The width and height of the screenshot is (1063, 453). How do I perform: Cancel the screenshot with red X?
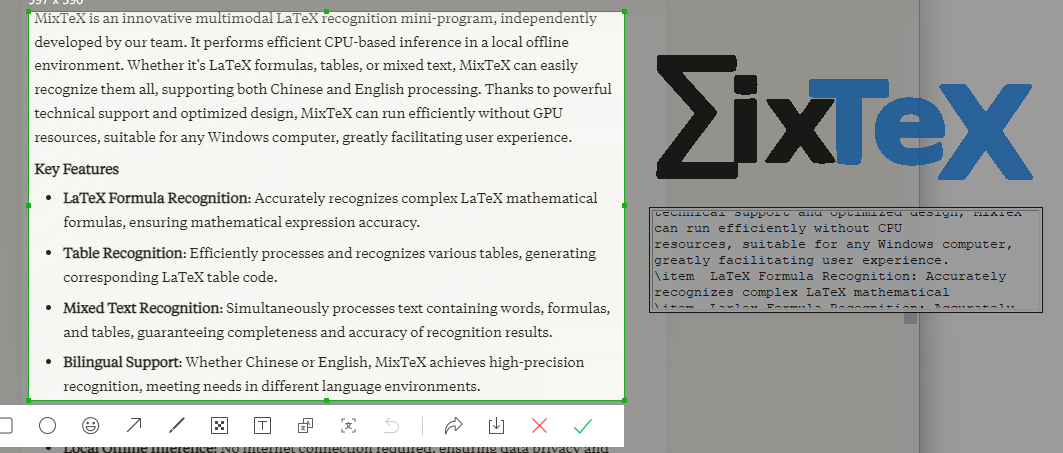[x=540, y=426]
